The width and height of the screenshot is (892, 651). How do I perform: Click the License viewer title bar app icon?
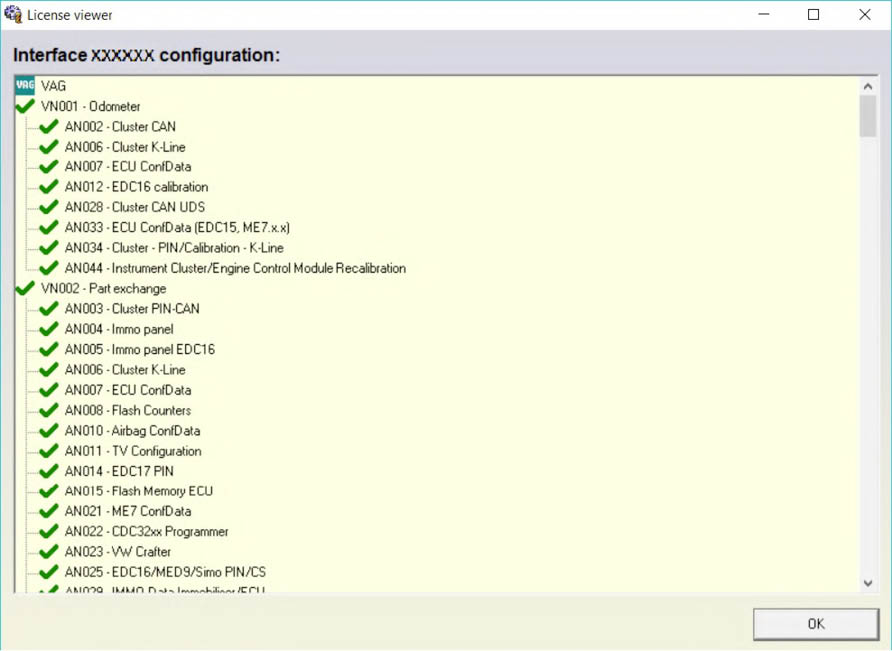pyautogui.click(x=13, y=15)
